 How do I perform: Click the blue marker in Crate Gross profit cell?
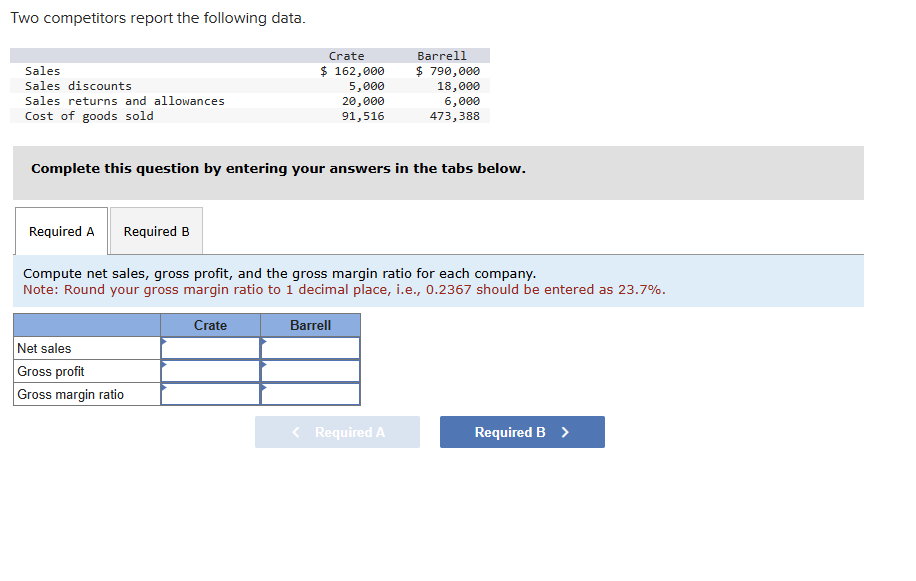tap(164, 364)
